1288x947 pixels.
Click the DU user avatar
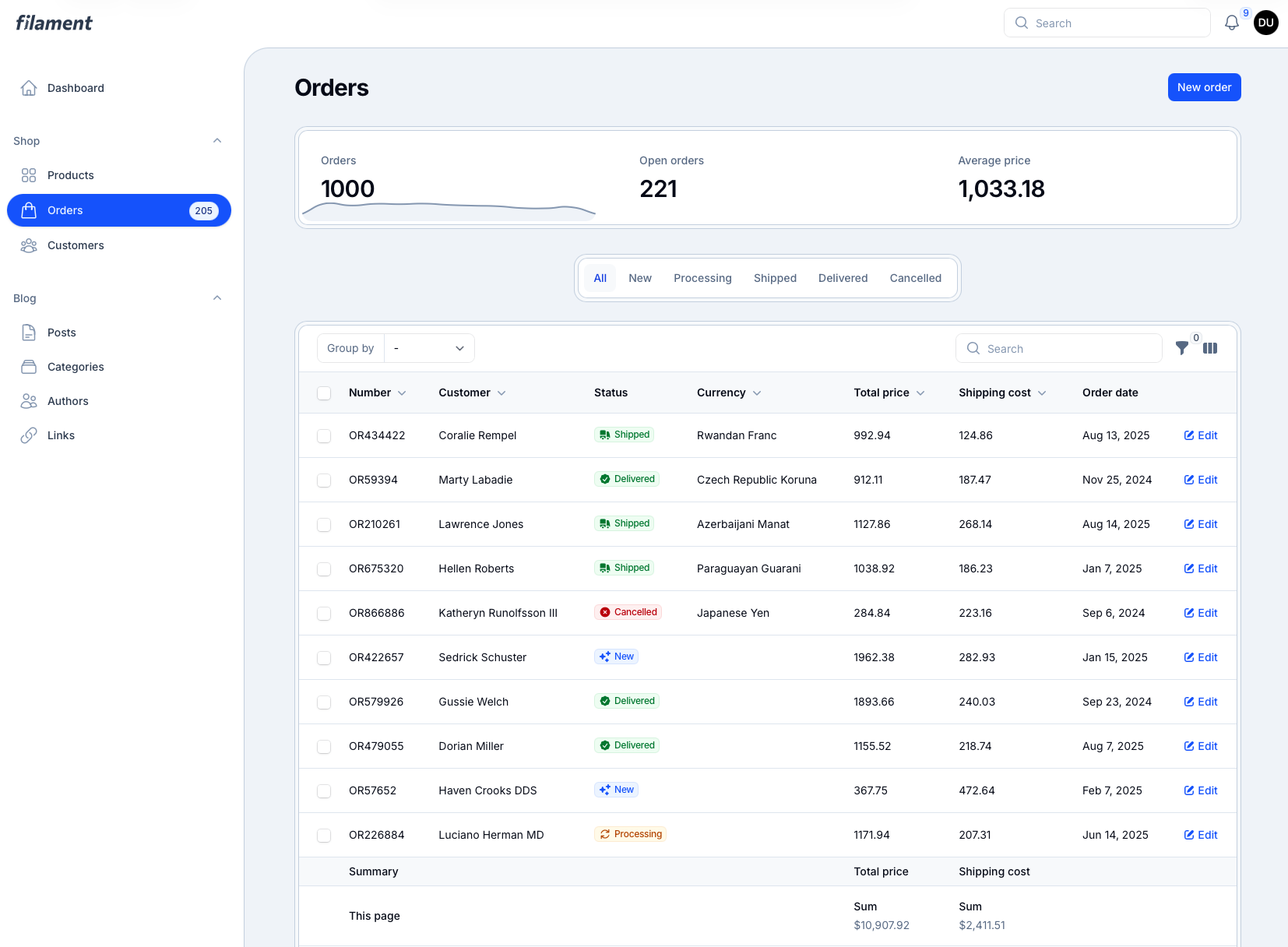(x=1265, y=23)
